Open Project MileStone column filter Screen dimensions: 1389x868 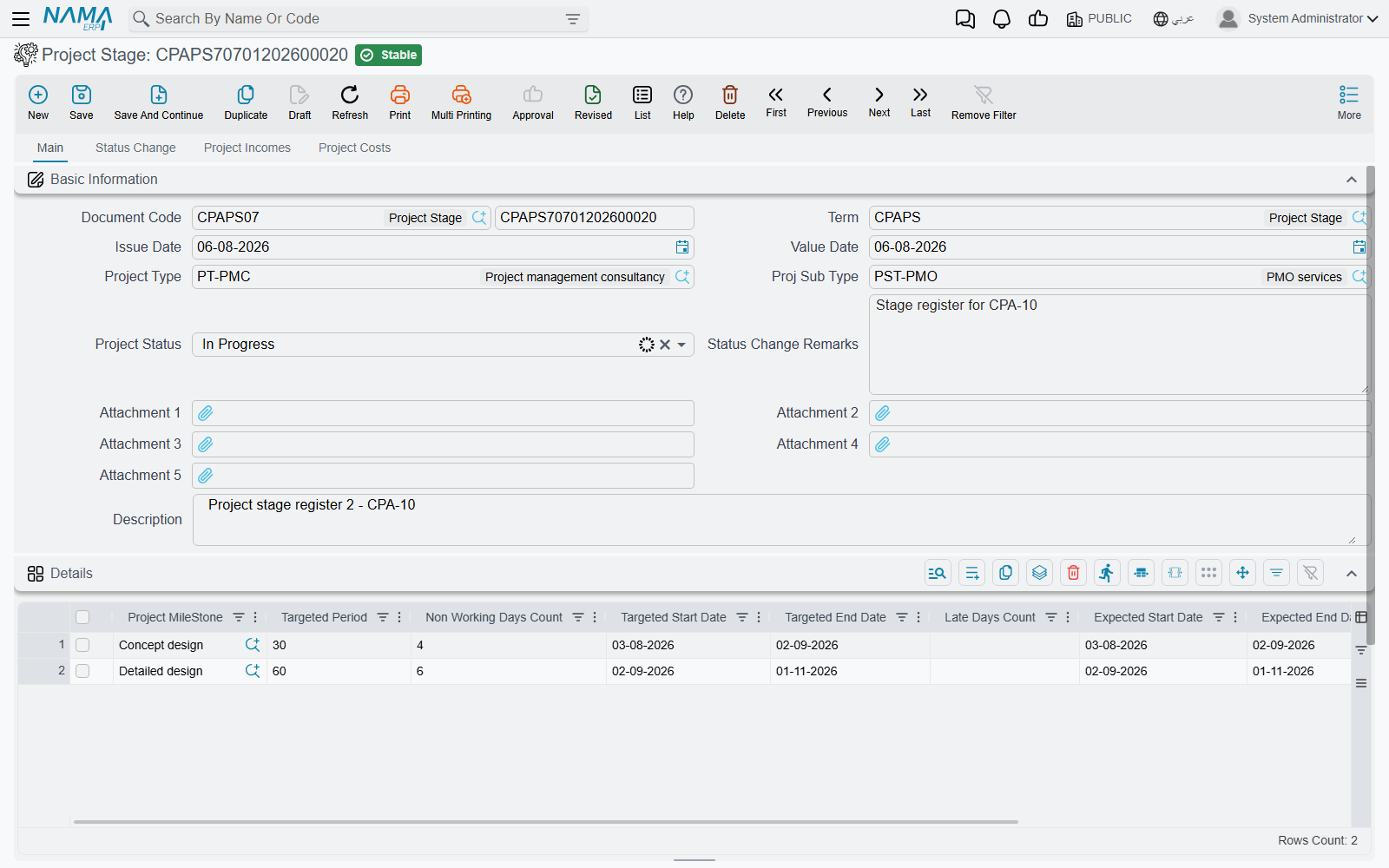[x=239, y=617]
